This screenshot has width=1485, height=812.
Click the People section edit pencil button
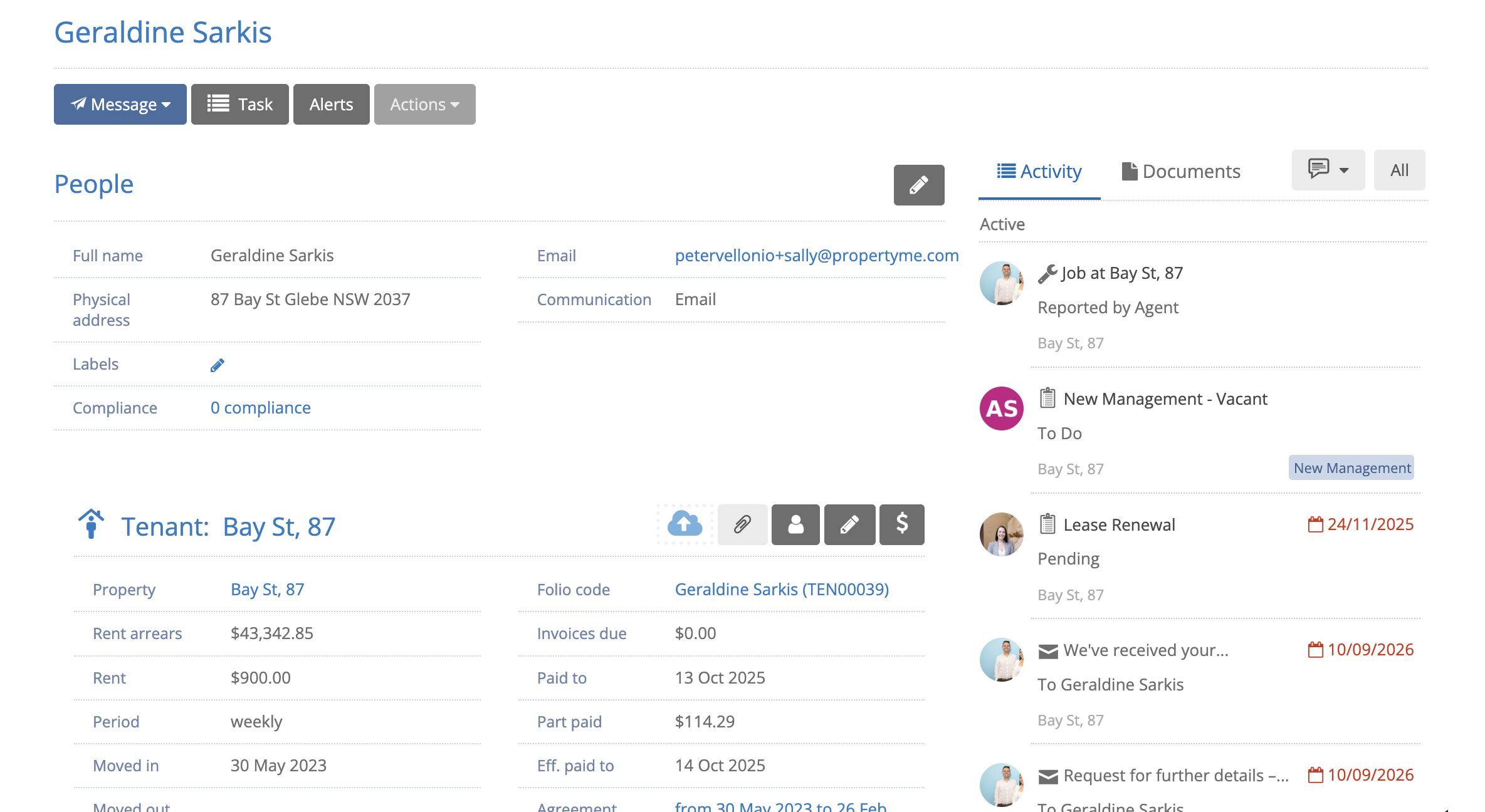click(x=918, y=185)
